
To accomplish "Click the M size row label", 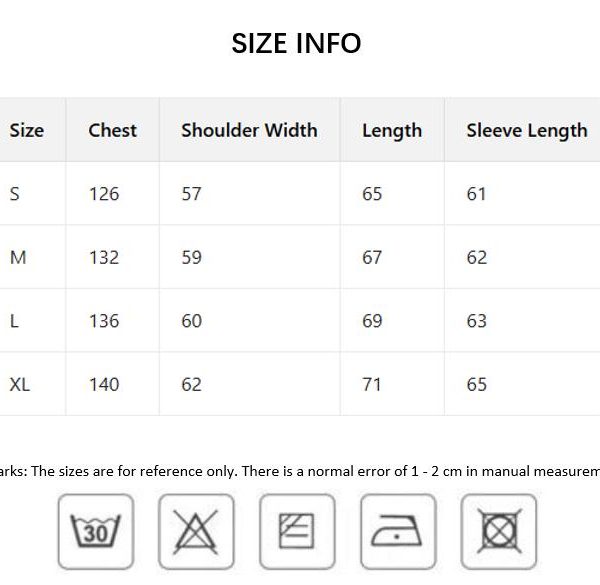I will click(x=18, y=257).
